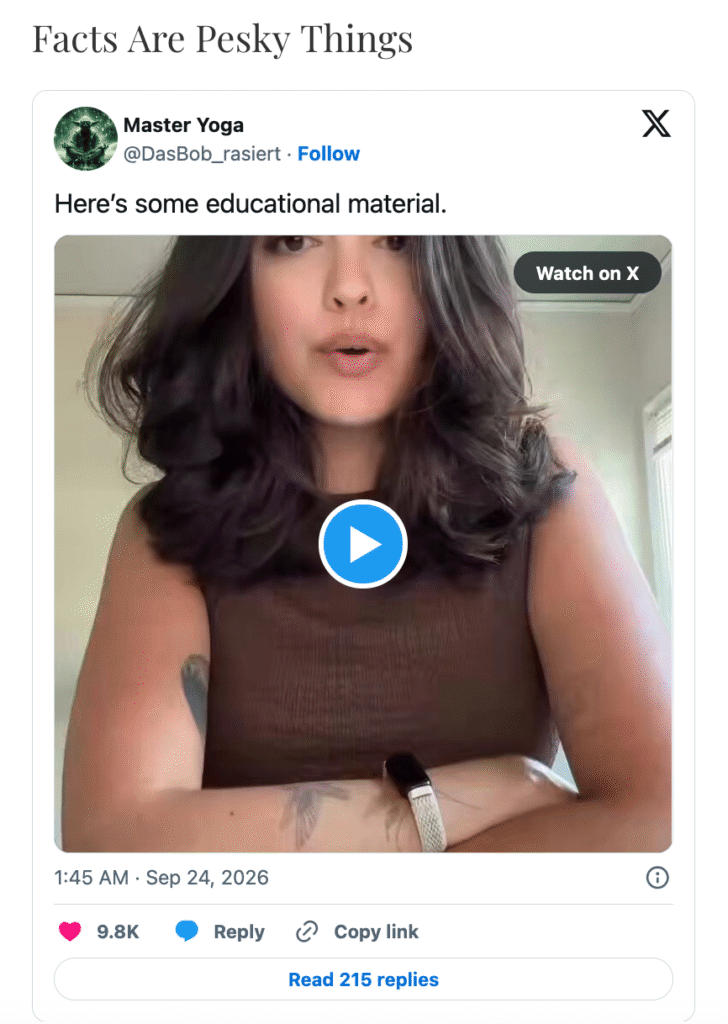Click the 1:45 AM Sep 24, 2026 timestamp
The height and width of the screenshot is (1024, 728).
coord(161,877)
